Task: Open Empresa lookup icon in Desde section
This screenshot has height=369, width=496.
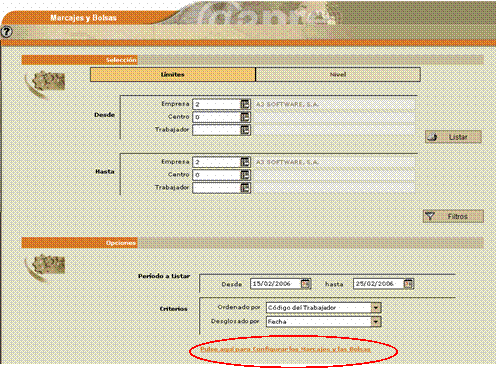Action: (x=245, y=104)
